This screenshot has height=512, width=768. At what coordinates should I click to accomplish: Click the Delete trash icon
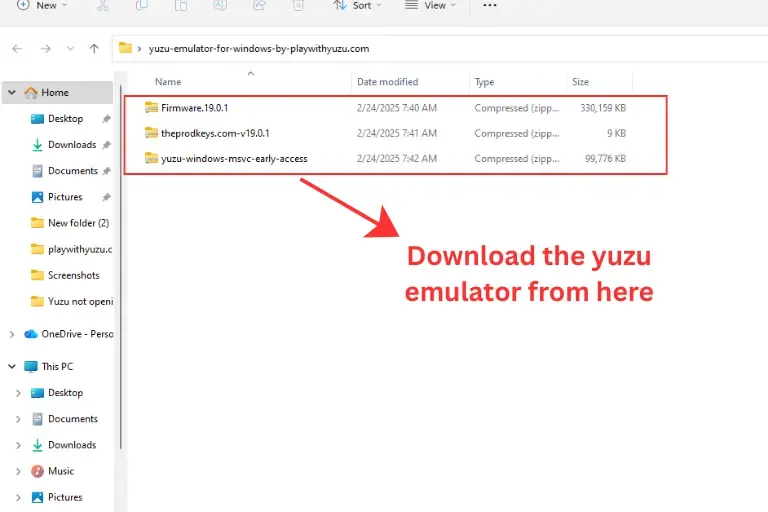[x=298, y=5]
